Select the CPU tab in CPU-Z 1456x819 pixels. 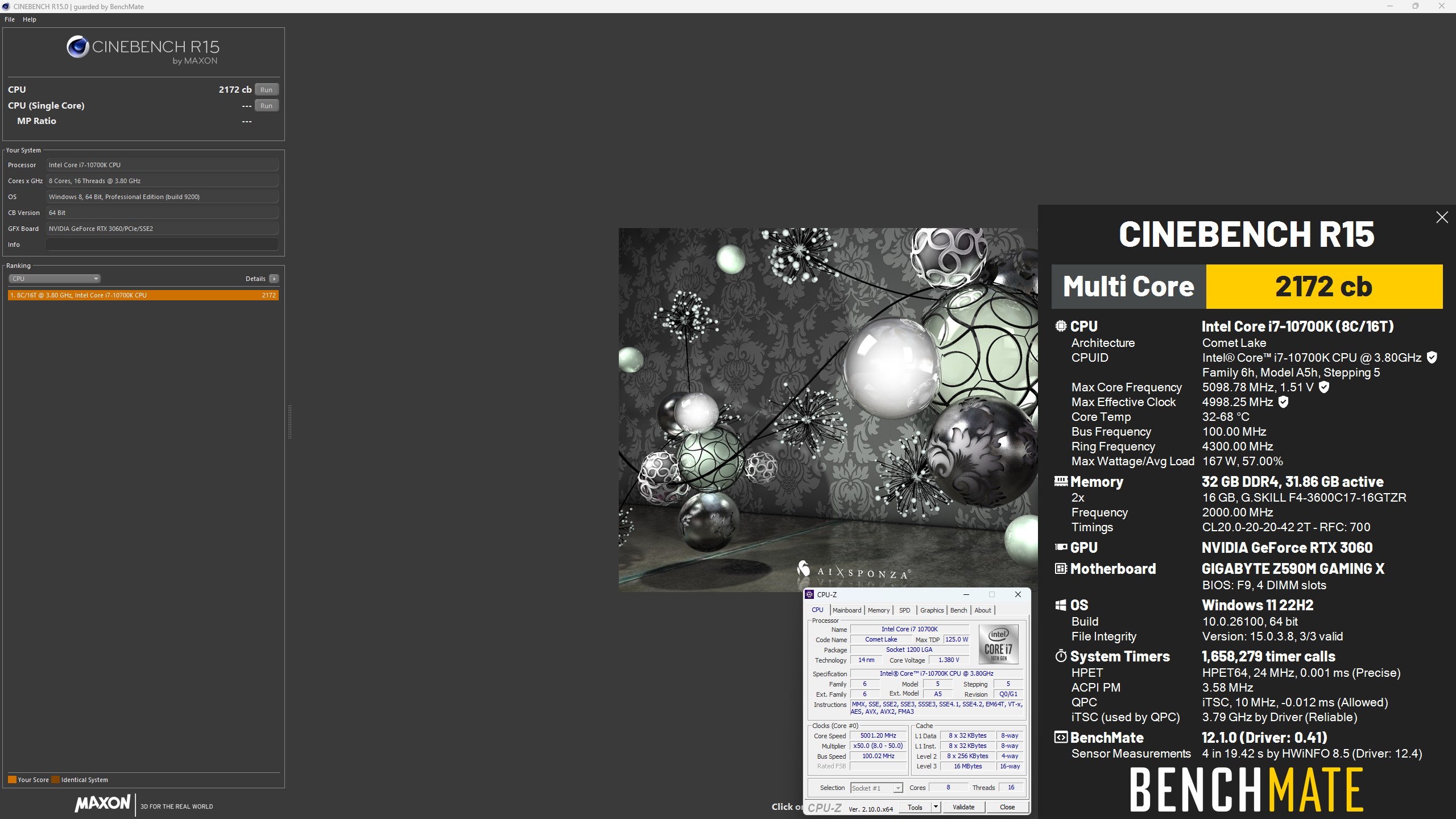pyautogui.click(x=817, y=610)
